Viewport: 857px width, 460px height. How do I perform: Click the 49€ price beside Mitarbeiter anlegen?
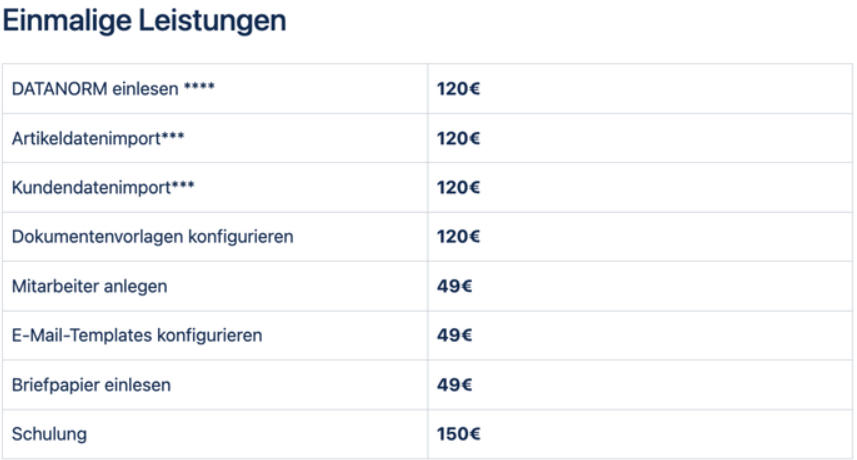point(454,286)
